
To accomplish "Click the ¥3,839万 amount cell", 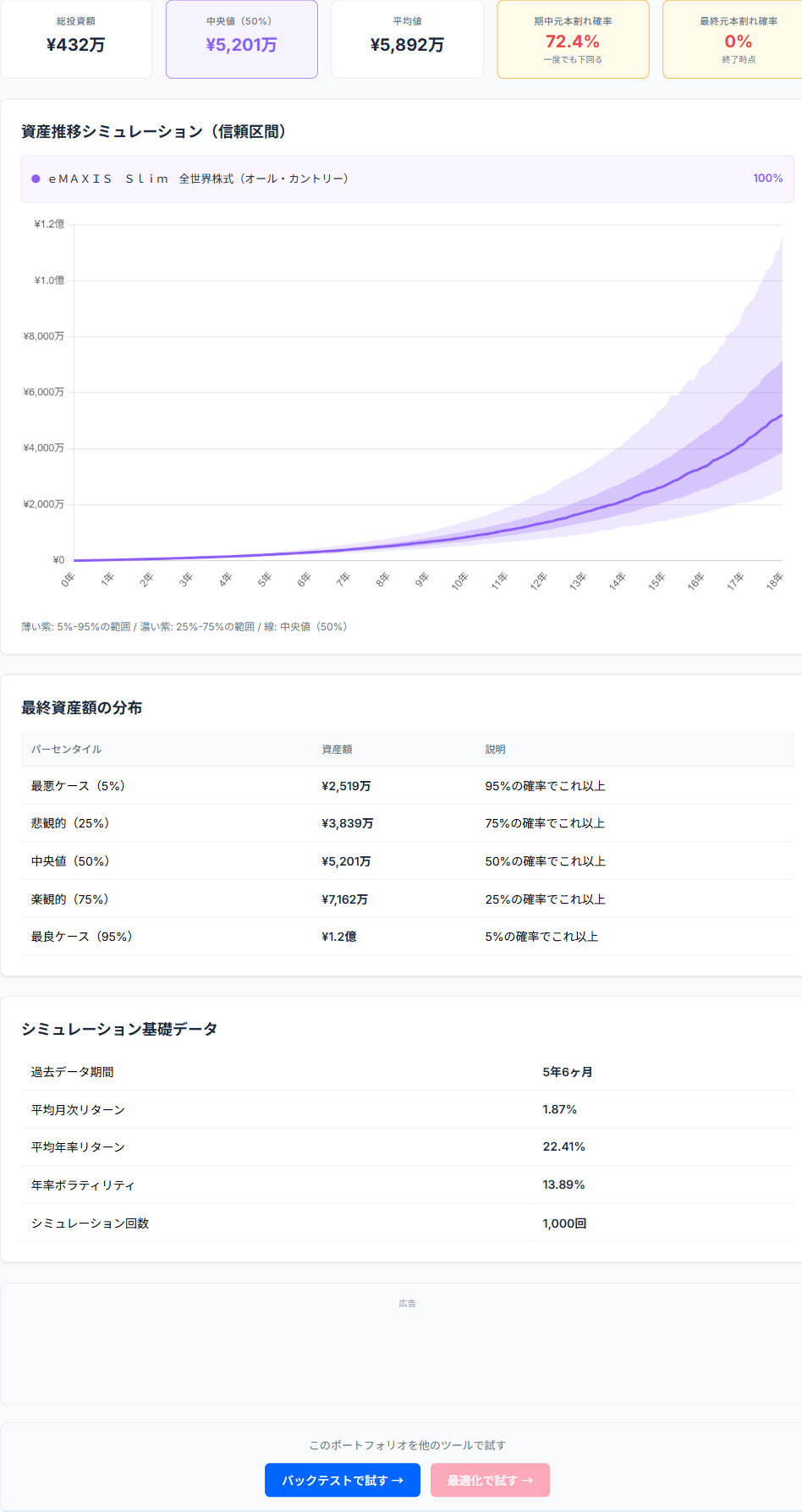I will click(x=347, y=822).
